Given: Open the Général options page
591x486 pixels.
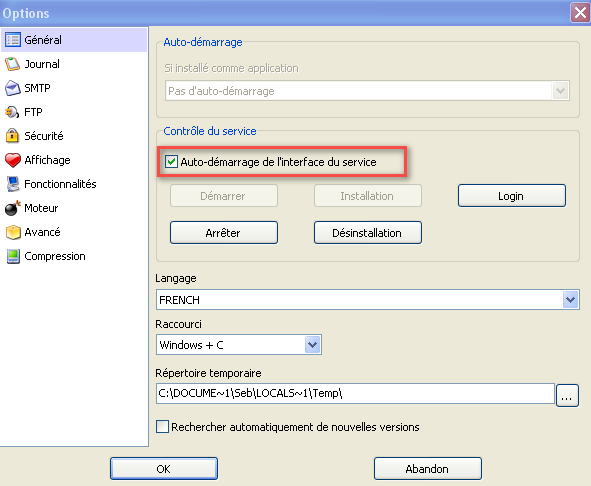Looking at the screenshot, I should point(74,40).
